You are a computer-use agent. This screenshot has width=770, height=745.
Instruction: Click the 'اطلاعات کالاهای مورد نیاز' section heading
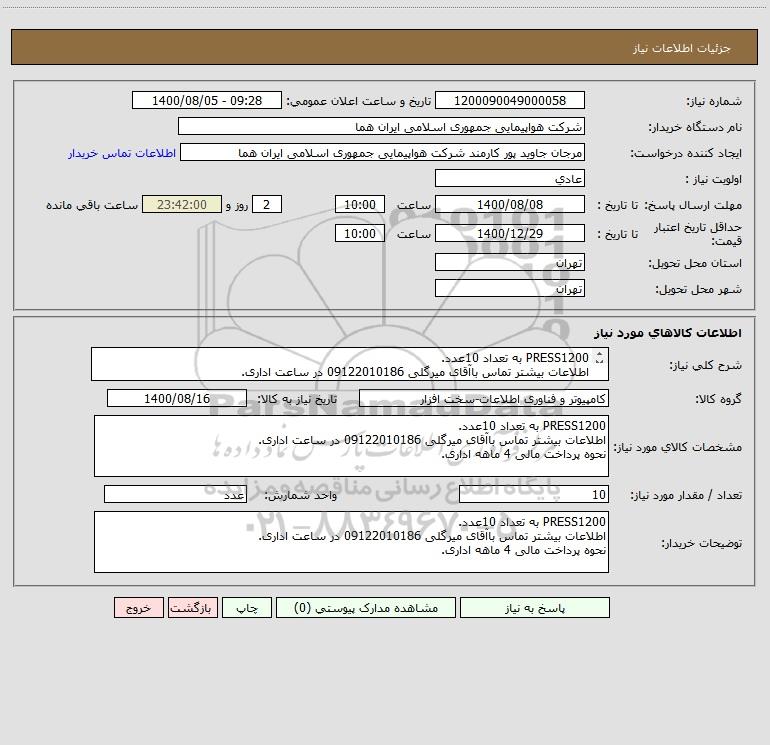(668, 333)
